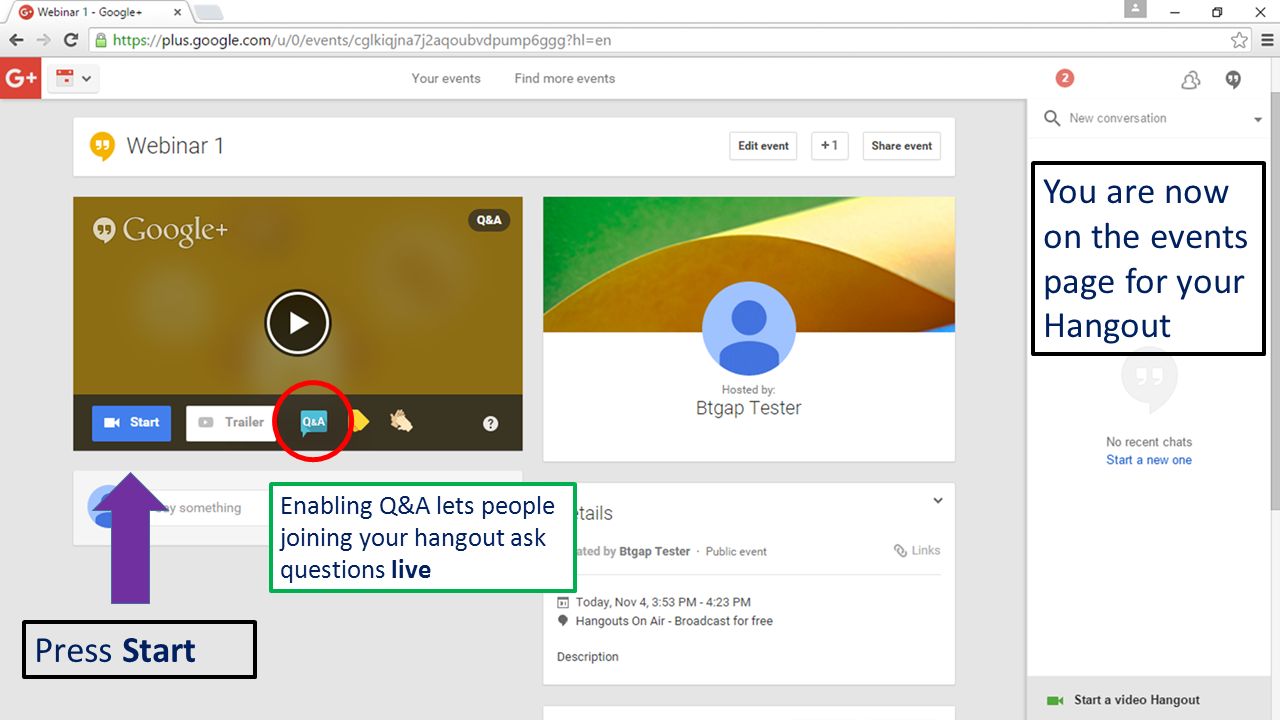Click the Today, Nov 4 time text
Screen dimensions: 1280x720
pos(663,602)
